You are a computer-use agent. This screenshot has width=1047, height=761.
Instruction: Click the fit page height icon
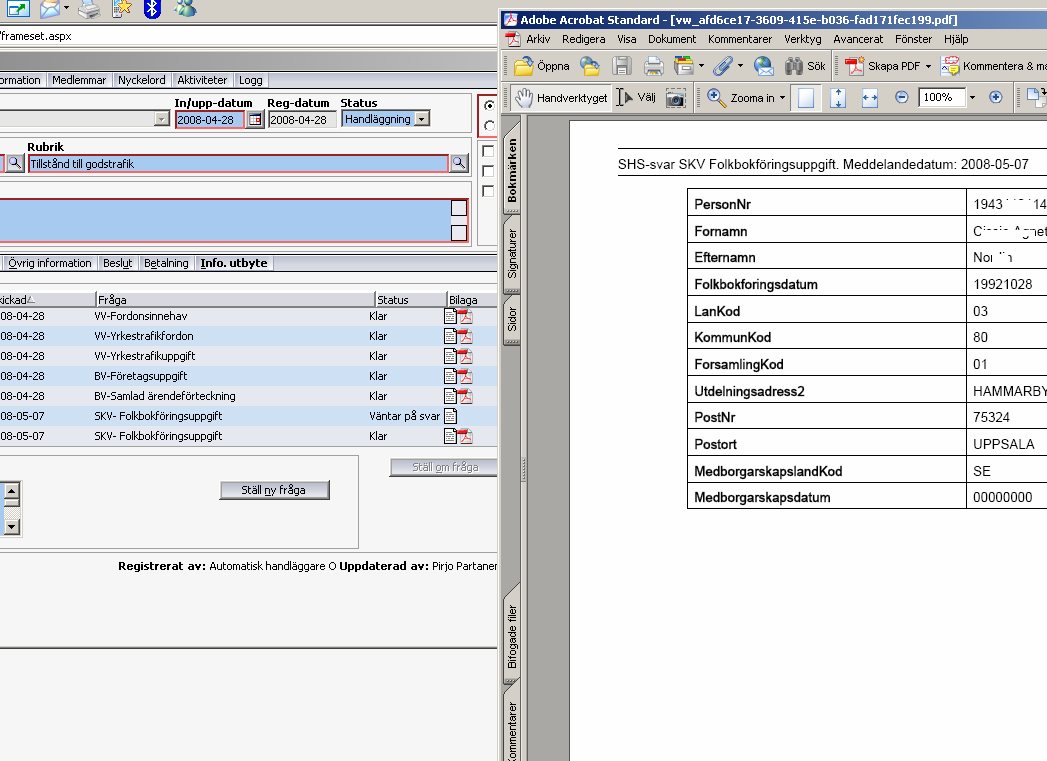click(x=838, y=98)
